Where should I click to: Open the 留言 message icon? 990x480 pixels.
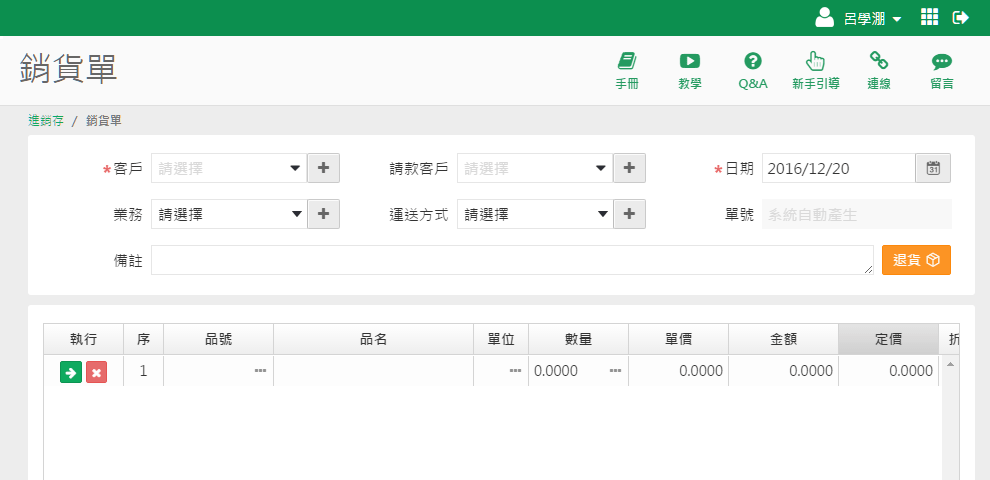click(x=941, y=70)
